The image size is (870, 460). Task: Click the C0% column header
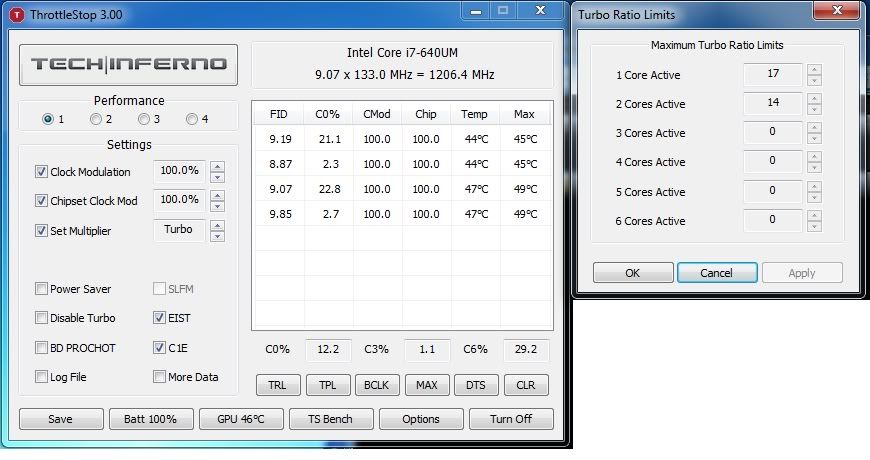(x=328, y=114)
